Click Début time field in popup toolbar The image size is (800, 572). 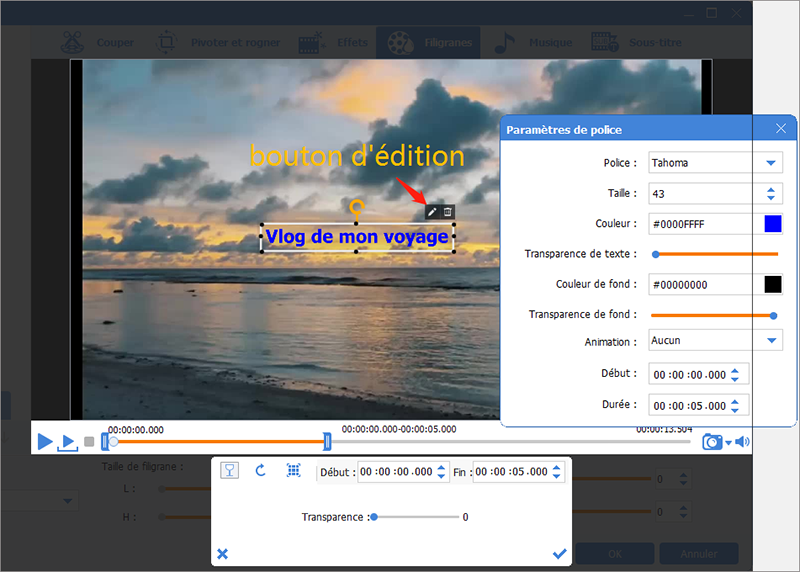point(396,472)
